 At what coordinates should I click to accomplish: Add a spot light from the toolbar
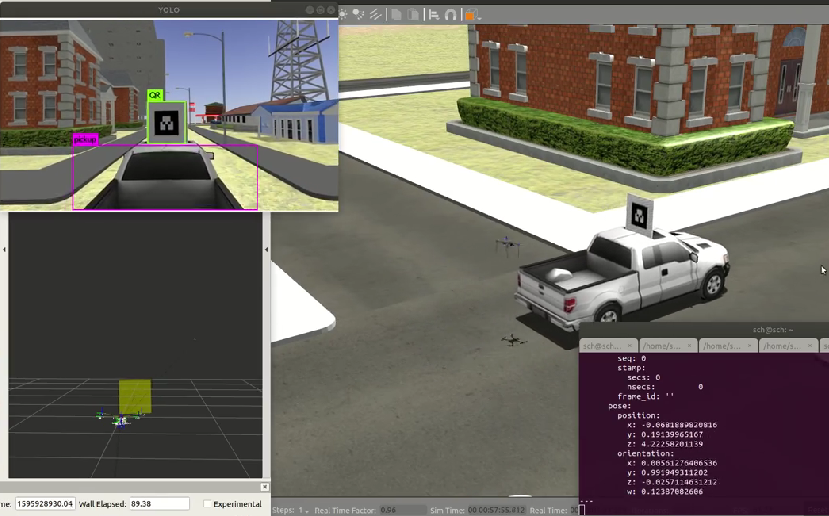tap(360, 14)
